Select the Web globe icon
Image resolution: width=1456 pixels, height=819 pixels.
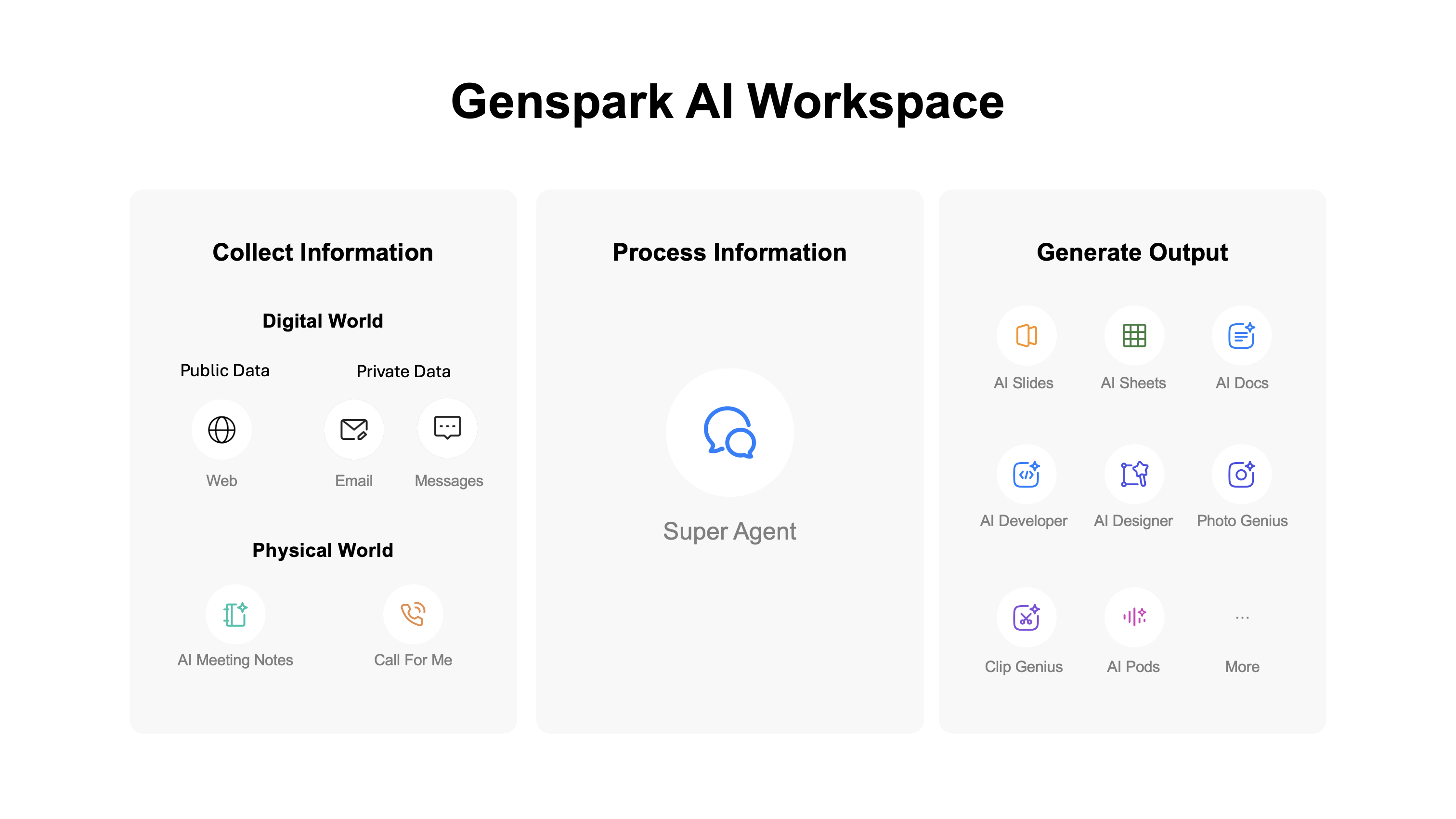221,429
